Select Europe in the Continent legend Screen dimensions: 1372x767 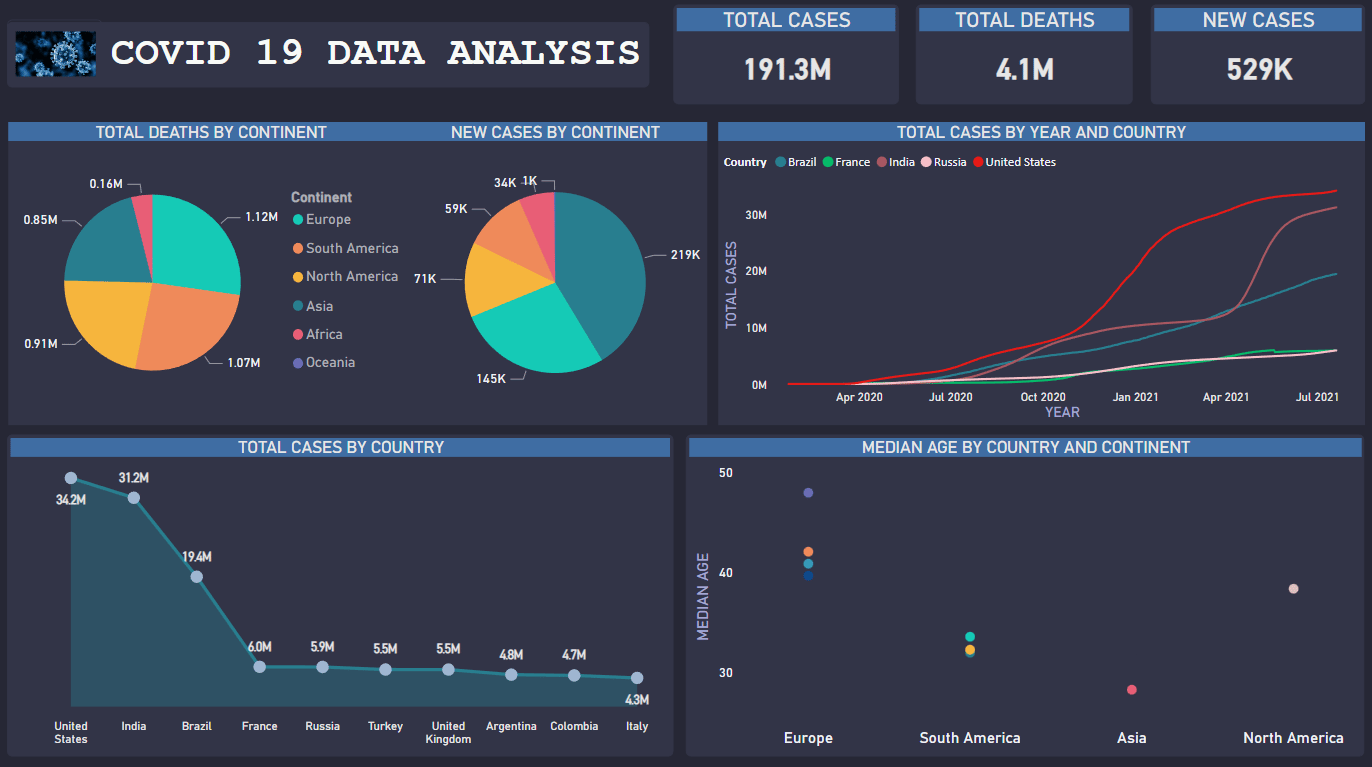pyautogui.click(x=328, y=219)
